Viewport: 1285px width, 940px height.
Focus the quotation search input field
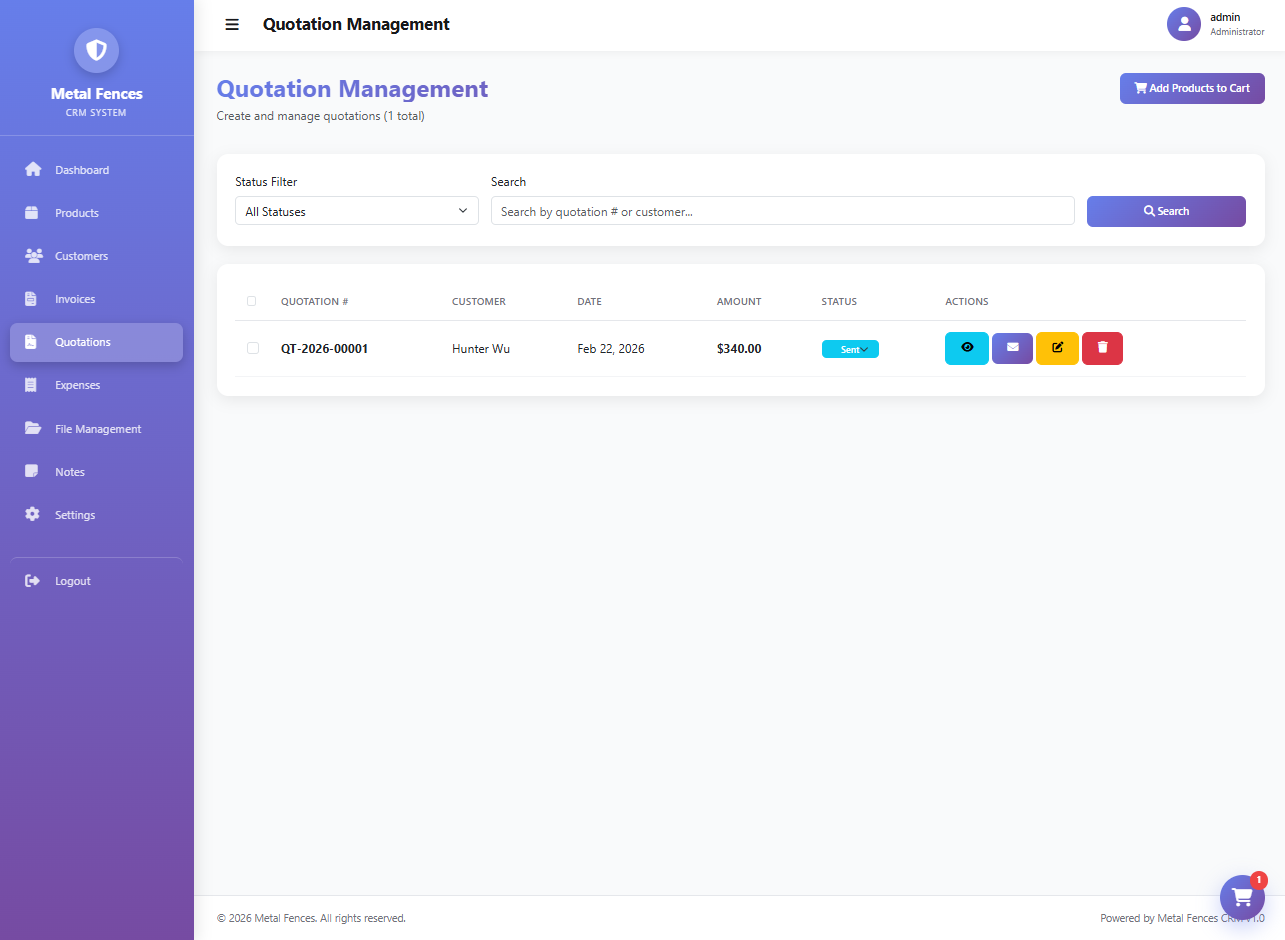782,211
